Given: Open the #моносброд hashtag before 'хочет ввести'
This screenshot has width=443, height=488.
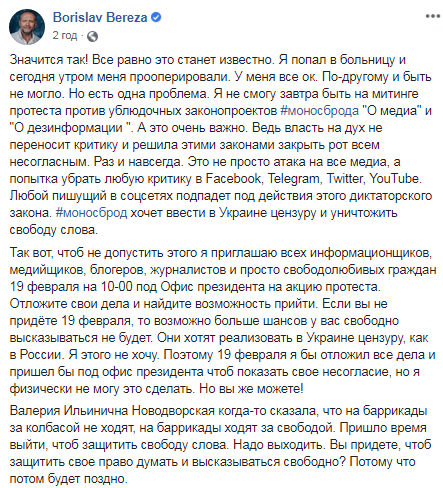Looking at the screenshot, I should (x=91, y=213).
